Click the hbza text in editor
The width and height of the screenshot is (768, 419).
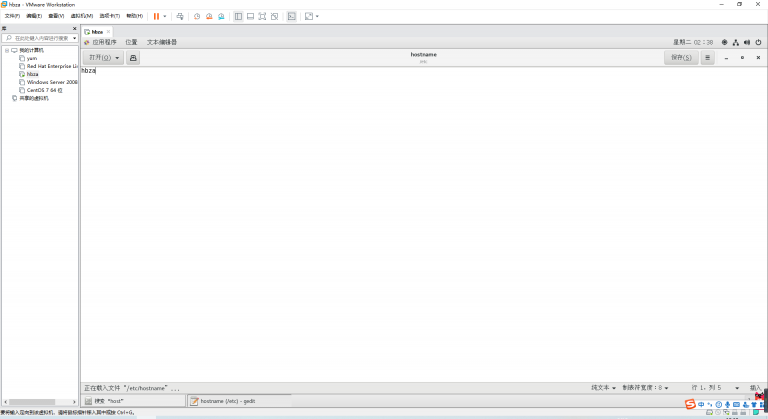88,71
